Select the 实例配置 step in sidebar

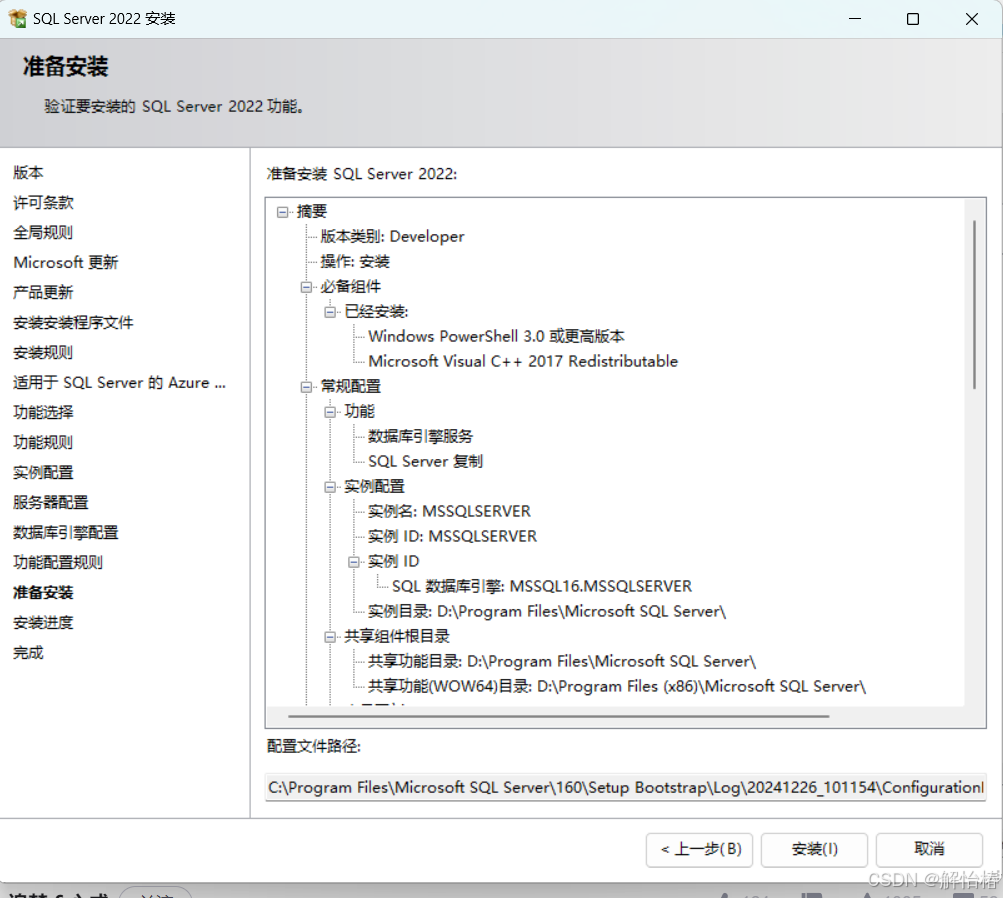[43, 473]
